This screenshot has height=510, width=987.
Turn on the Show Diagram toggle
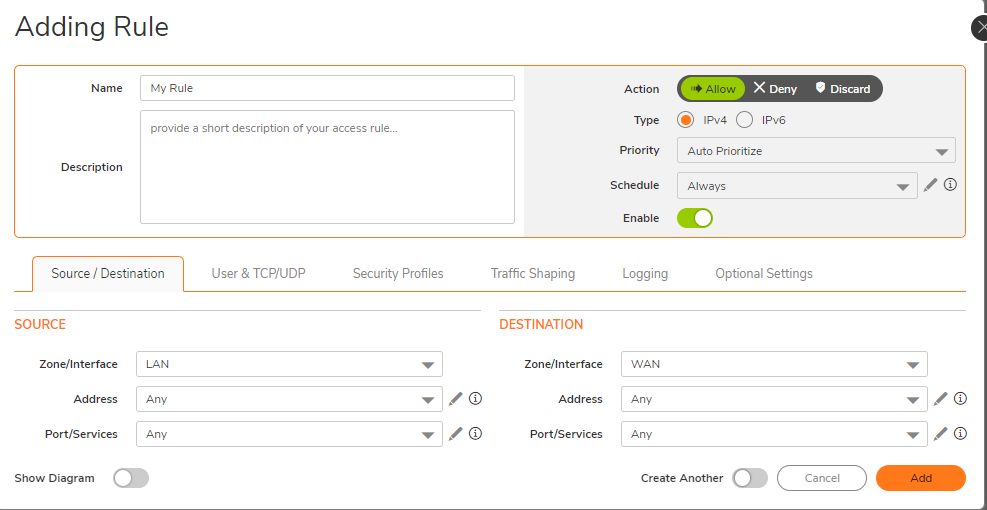coord(131,478)
